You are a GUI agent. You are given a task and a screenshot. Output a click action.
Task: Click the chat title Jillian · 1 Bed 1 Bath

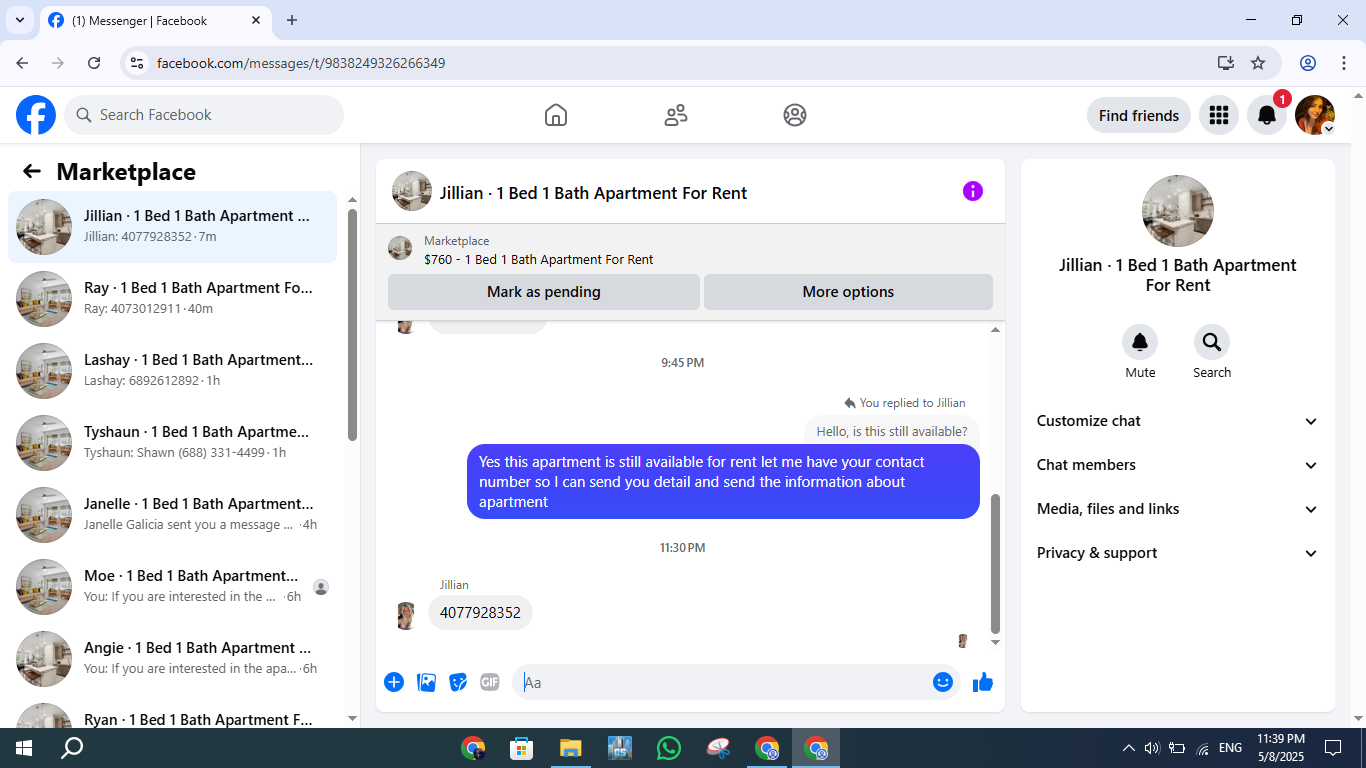click(x=594, y=193)
